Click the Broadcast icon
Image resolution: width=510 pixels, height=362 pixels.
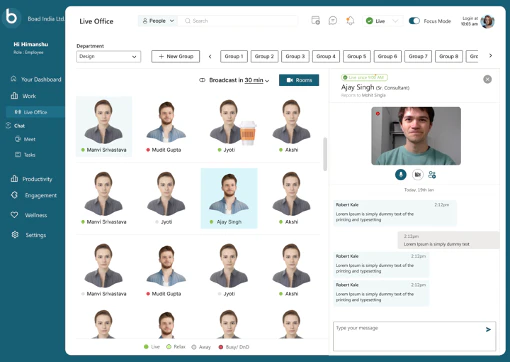click(202, 80)
